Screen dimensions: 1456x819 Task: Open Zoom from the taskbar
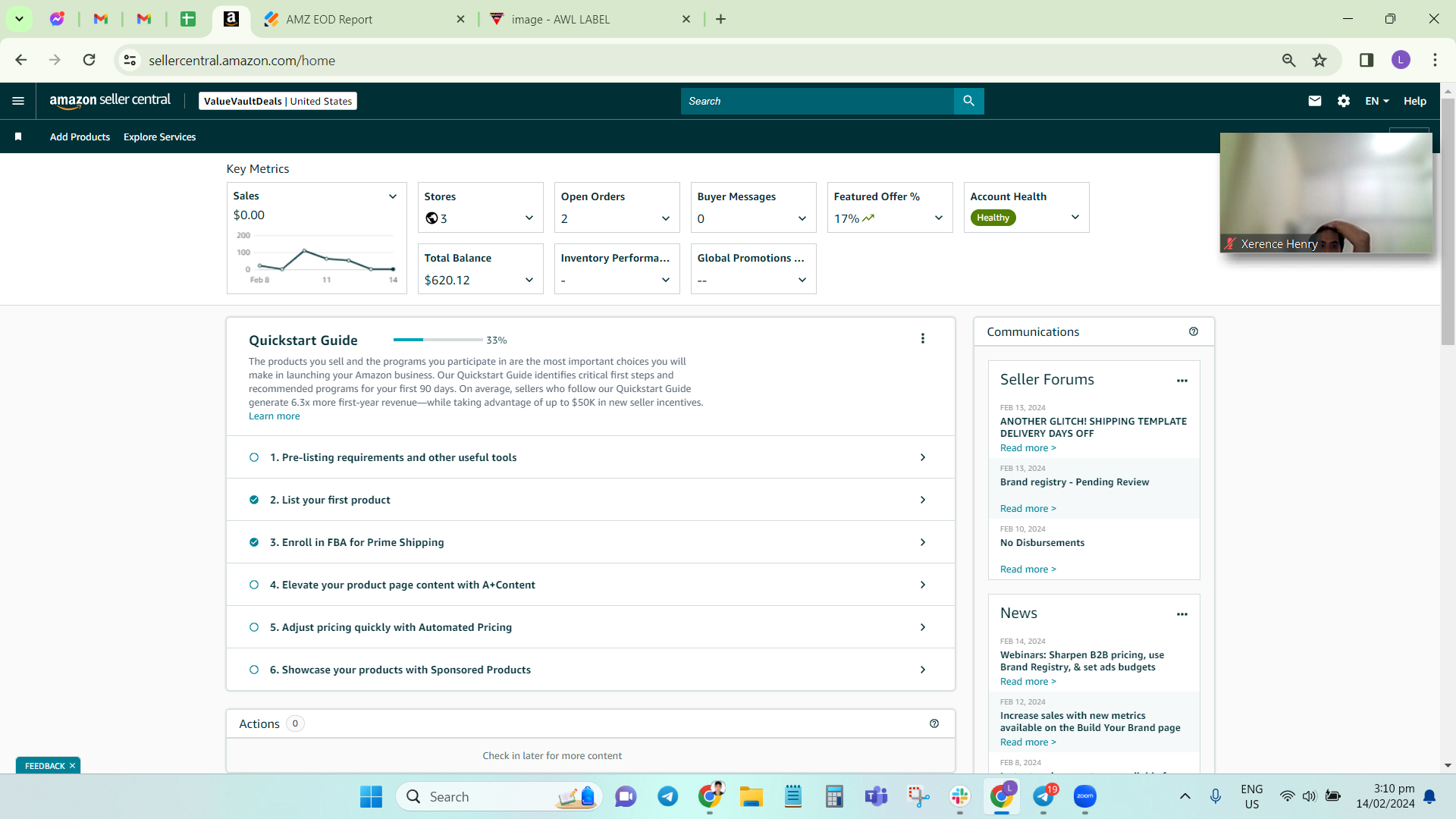pos(1085,796)
